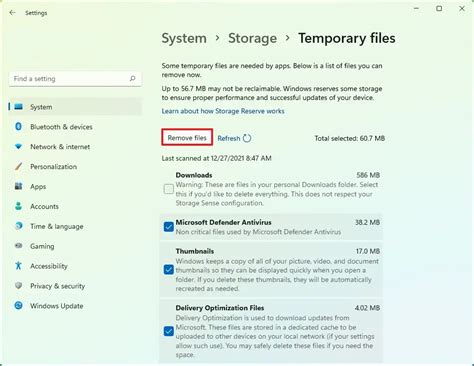Click the 4.02 MB Delivery Optimization size
The height and width of the screenshot is (366, 474).
(367, 308)
